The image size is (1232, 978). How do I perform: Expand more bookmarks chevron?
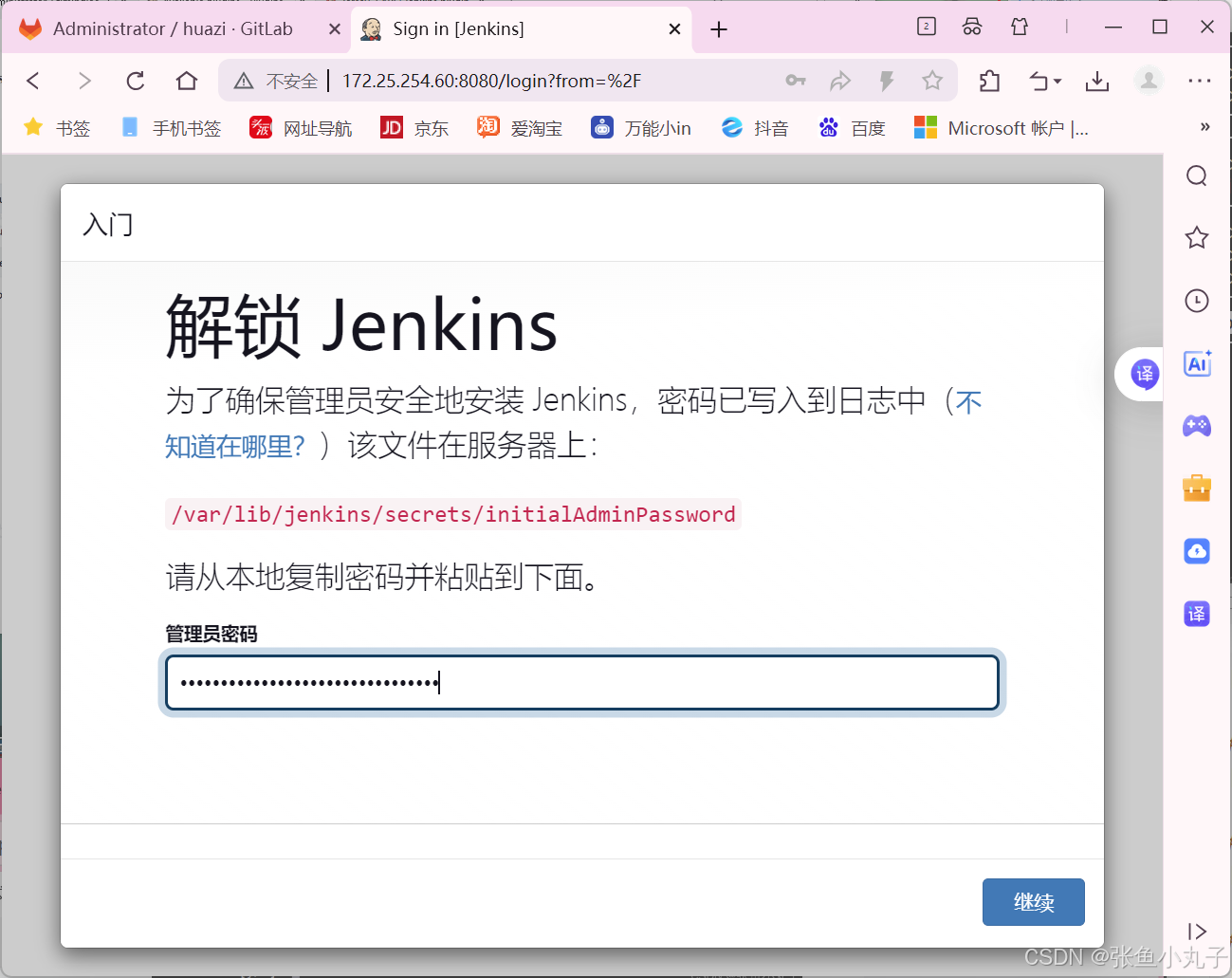point(1205,127)
